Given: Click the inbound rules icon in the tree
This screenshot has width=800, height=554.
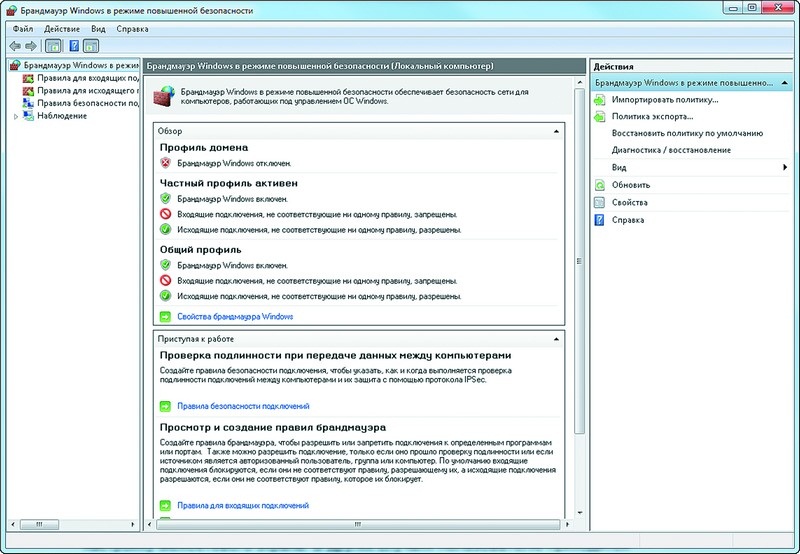Looking at the screenshot, I should 28,78.
